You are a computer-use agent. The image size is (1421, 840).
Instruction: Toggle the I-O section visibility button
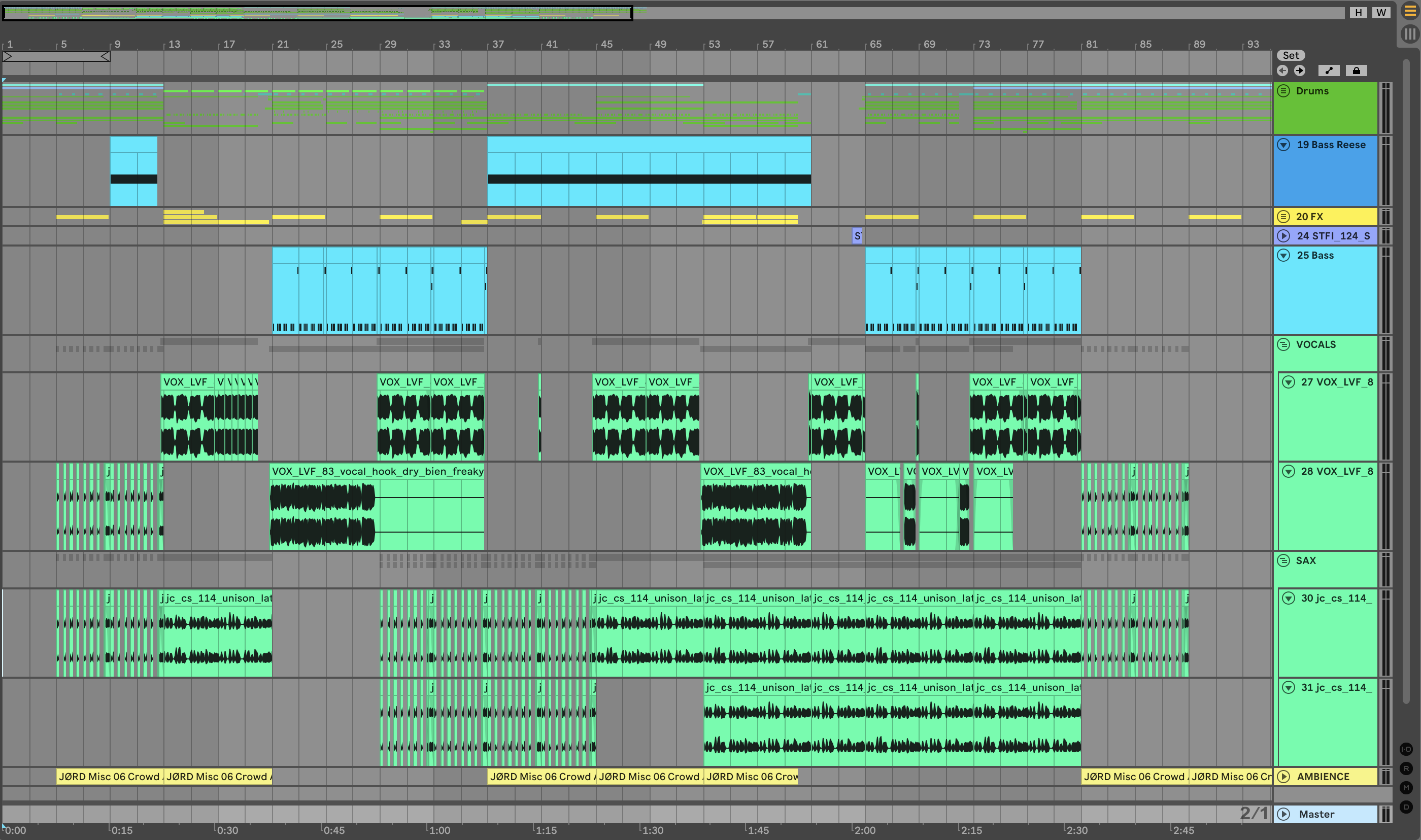point(1406,749)
